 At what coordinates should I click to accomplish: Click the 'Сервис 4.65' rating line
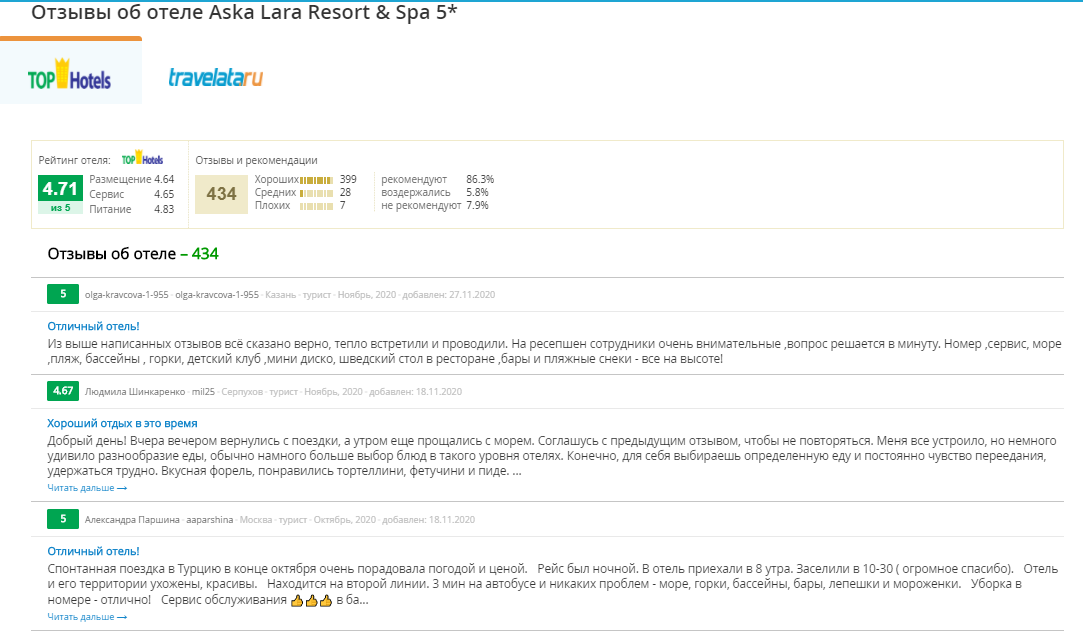pos(131,195)
